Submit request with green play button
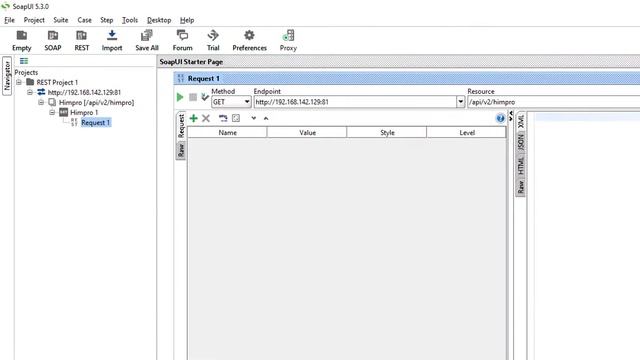This screenshot has height=360, width=640. (x=180, y=97)
